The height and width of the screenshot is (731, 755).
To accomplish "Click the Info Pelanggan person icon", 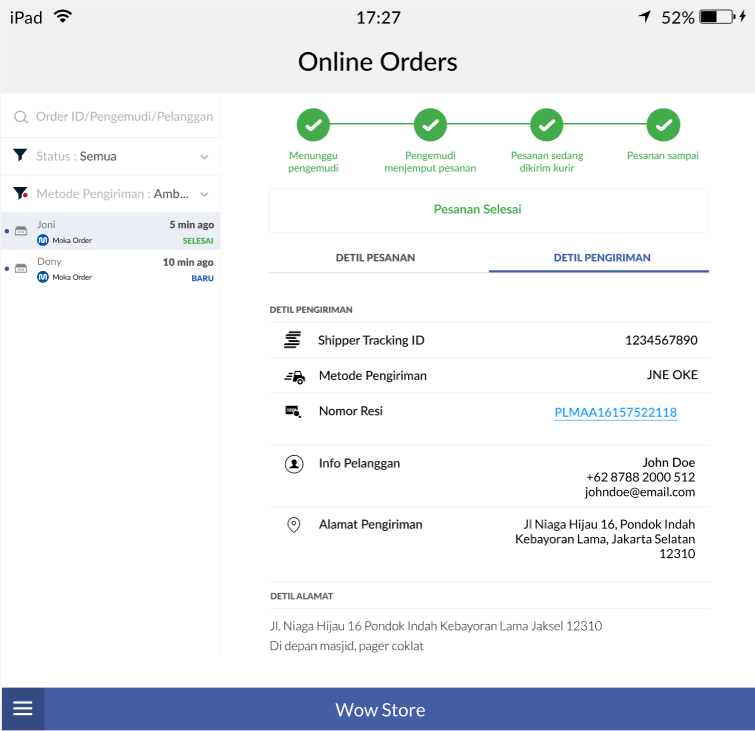I will point(294,464).
